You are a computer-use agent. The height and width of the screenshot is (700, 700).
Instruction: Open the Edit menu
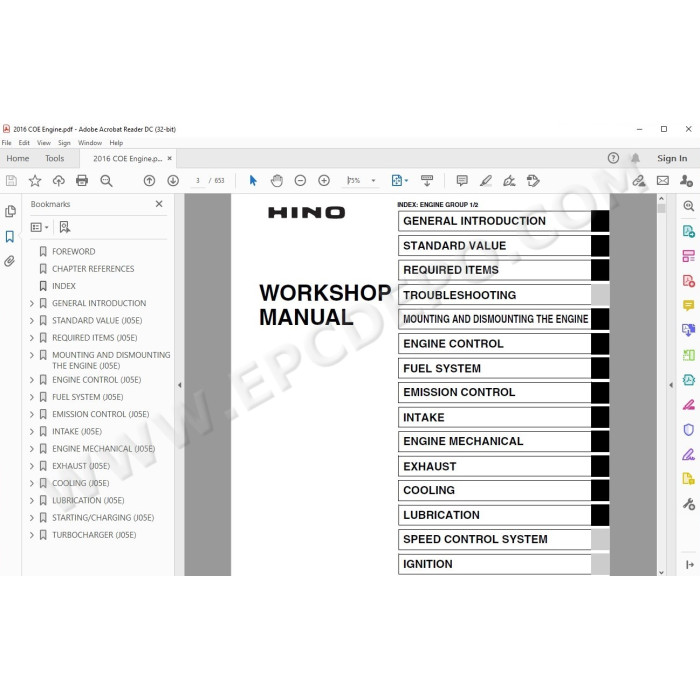tap(24, 143)
